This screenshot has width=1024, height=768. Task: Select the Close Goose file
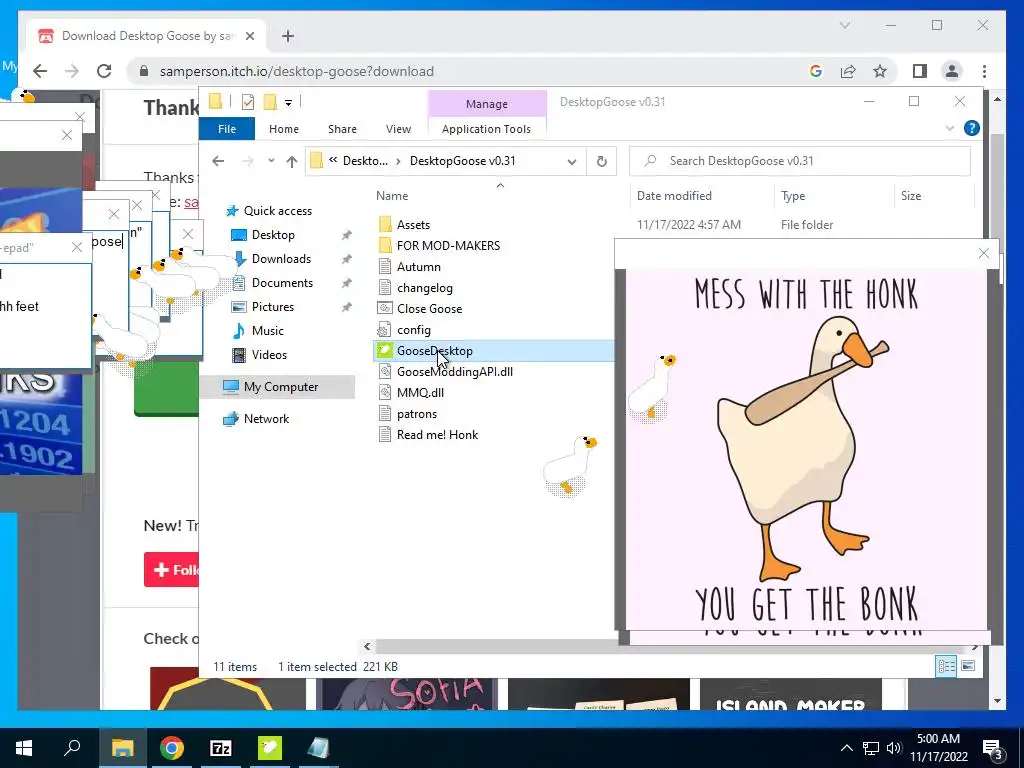click(429, 309)
